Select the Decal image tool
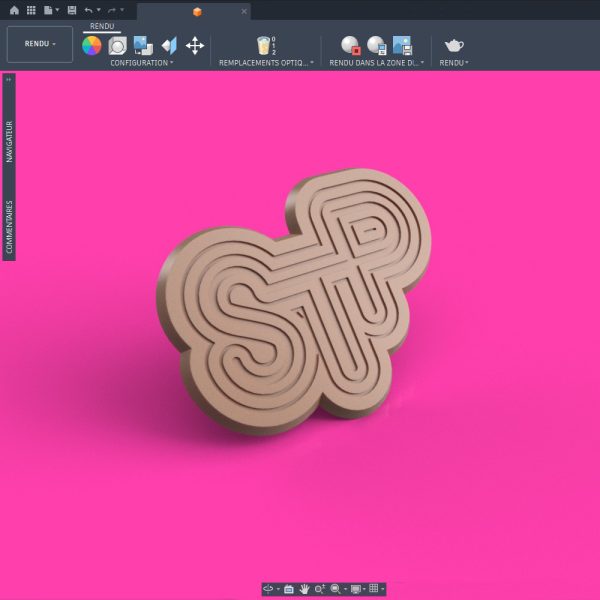 tap(143, 46)
